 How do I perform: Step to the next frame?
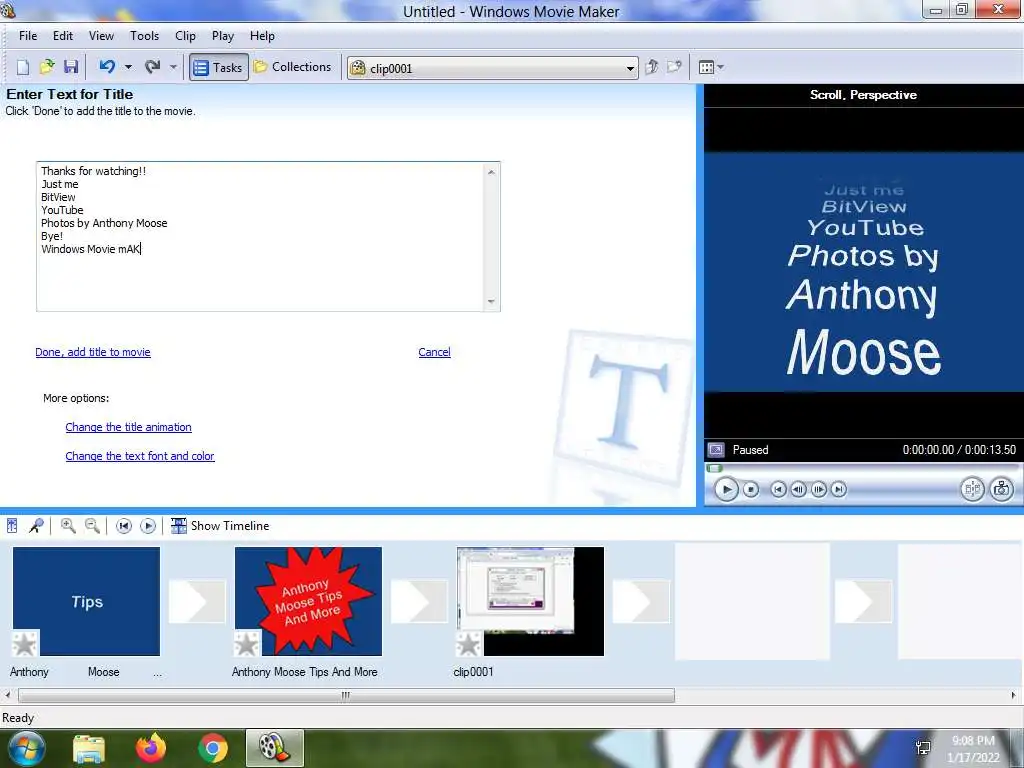(x=818, y=489)
